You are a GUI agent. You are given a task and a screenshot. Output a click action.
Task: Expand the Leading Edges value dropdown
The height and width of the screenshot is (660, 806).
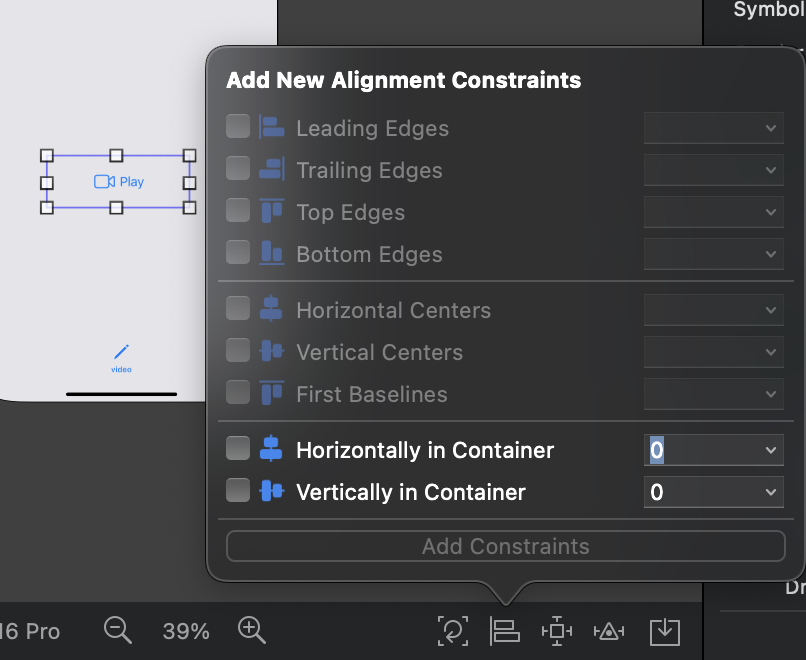click(771, 128)
